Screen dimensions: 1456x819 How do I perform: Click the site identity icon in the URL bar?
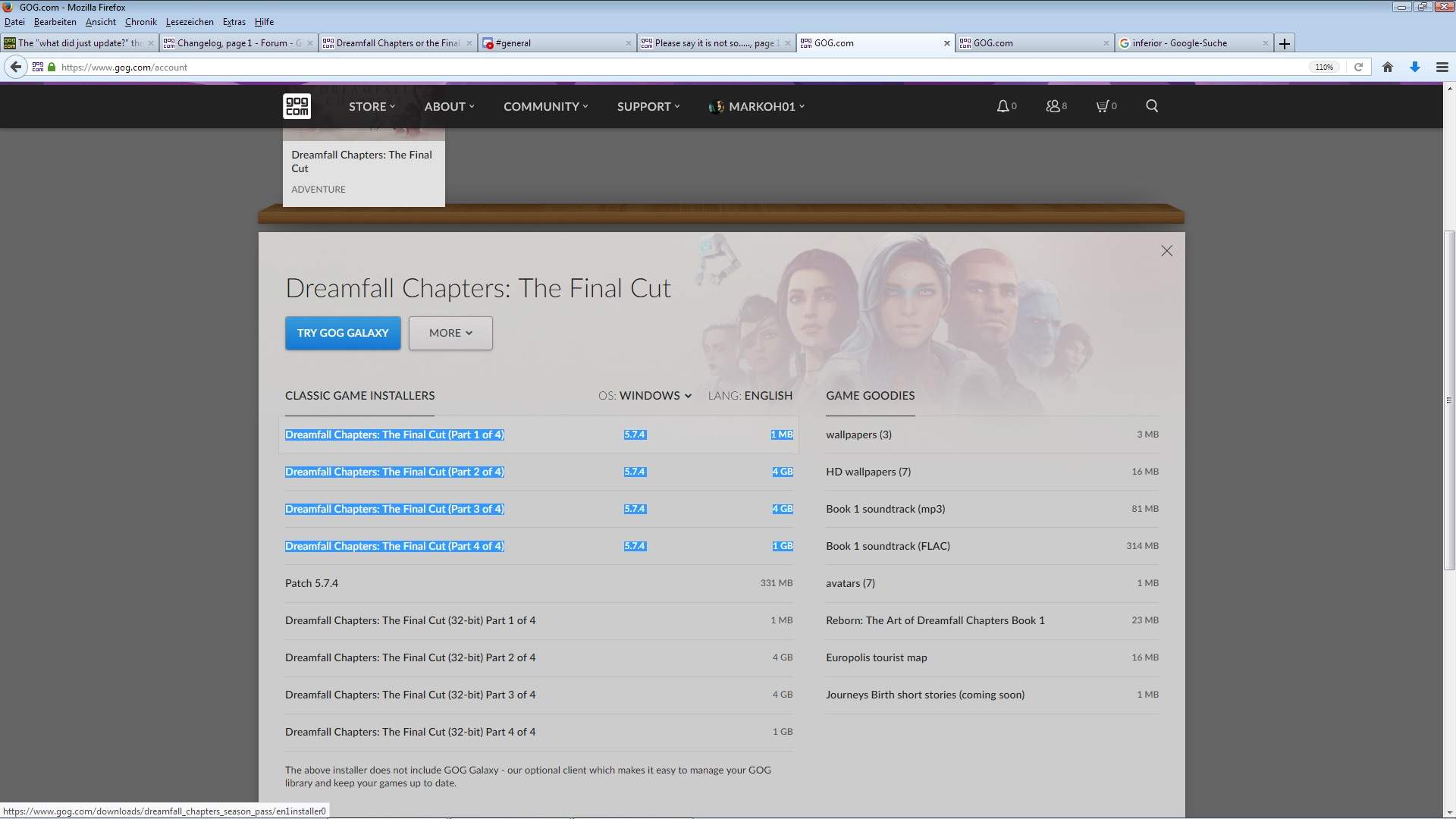point(38,67)
